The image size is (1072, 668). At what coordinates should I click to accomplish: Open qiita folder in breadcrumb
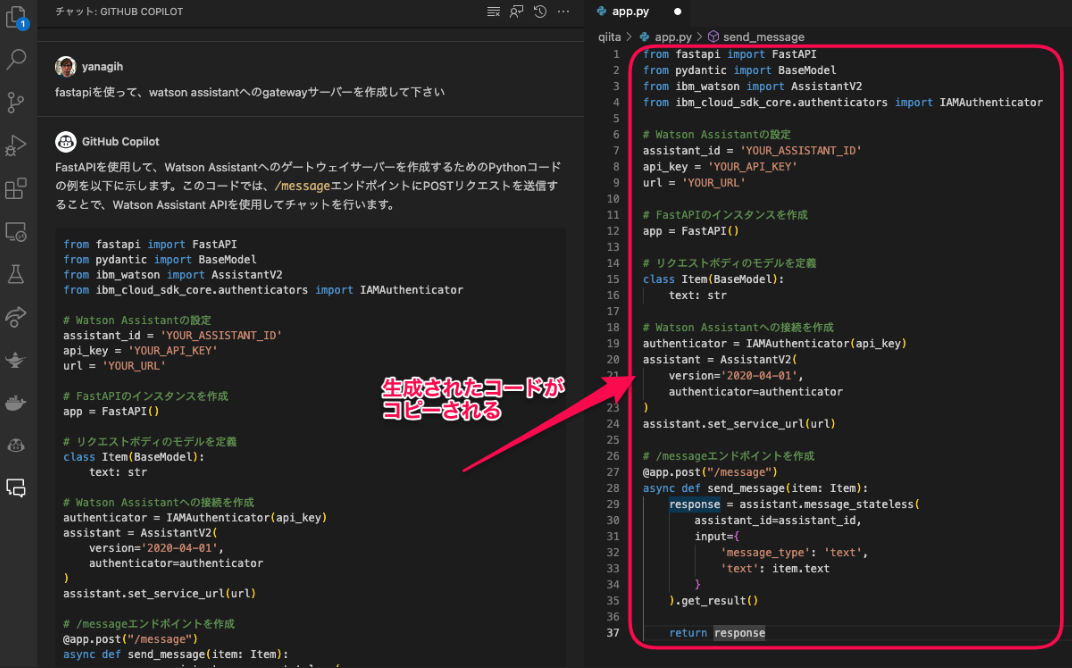tap(609, 37)
